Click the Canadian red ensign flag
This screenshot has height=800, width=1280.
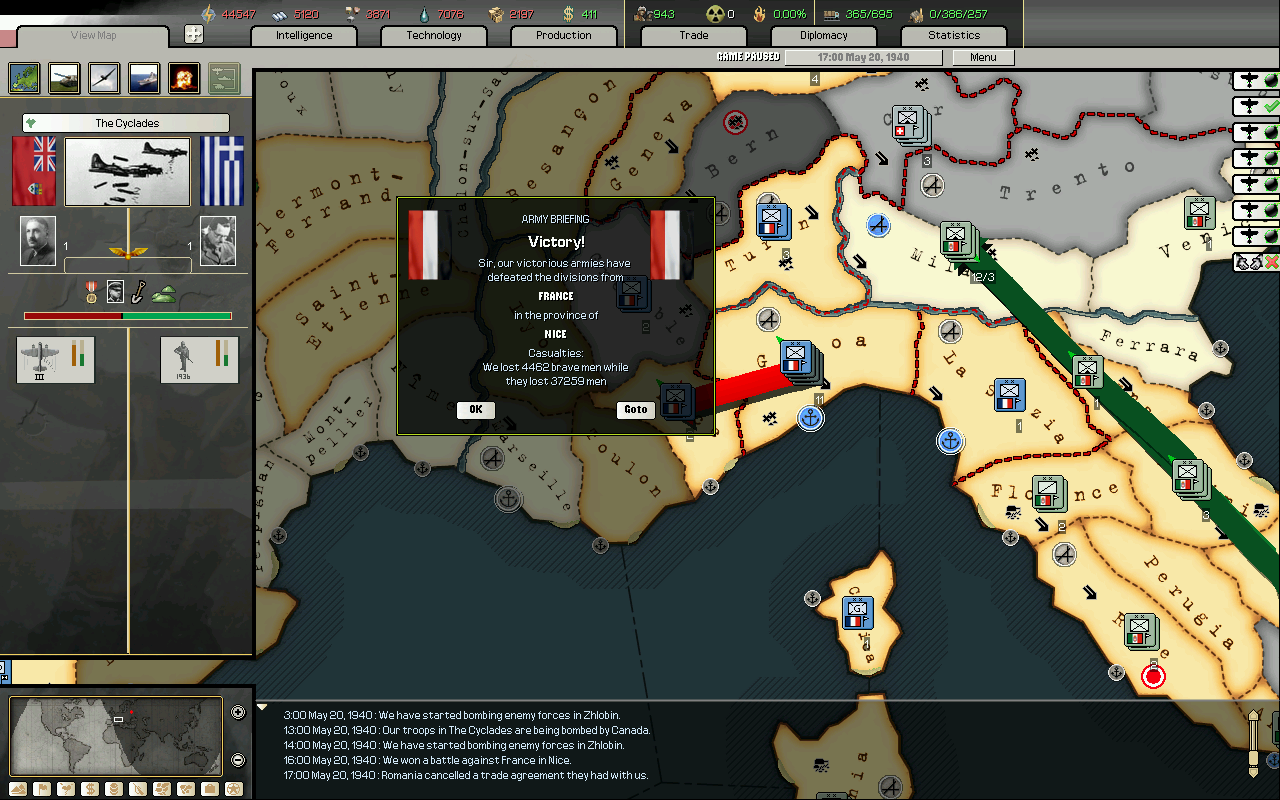36,171
